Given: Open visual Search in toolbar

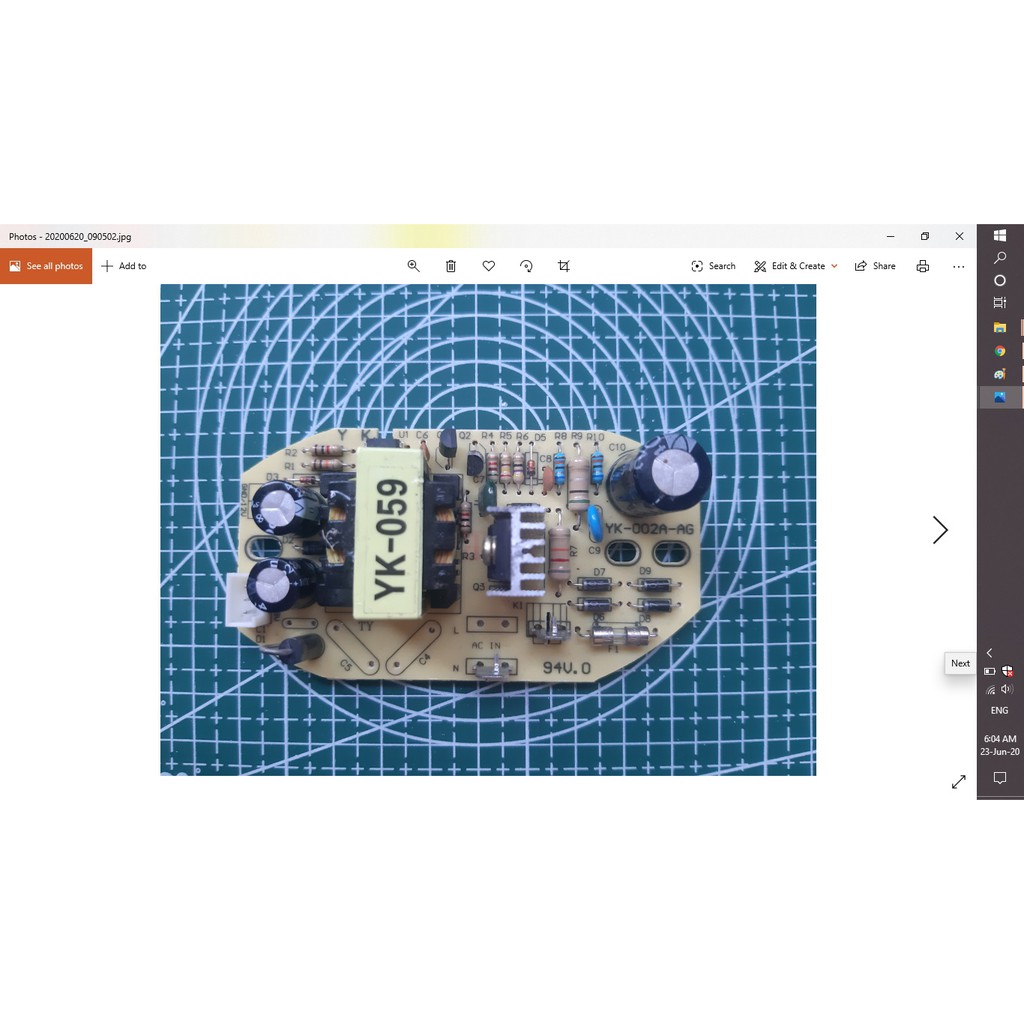Looking at the screenshot, I should (713, 266).
